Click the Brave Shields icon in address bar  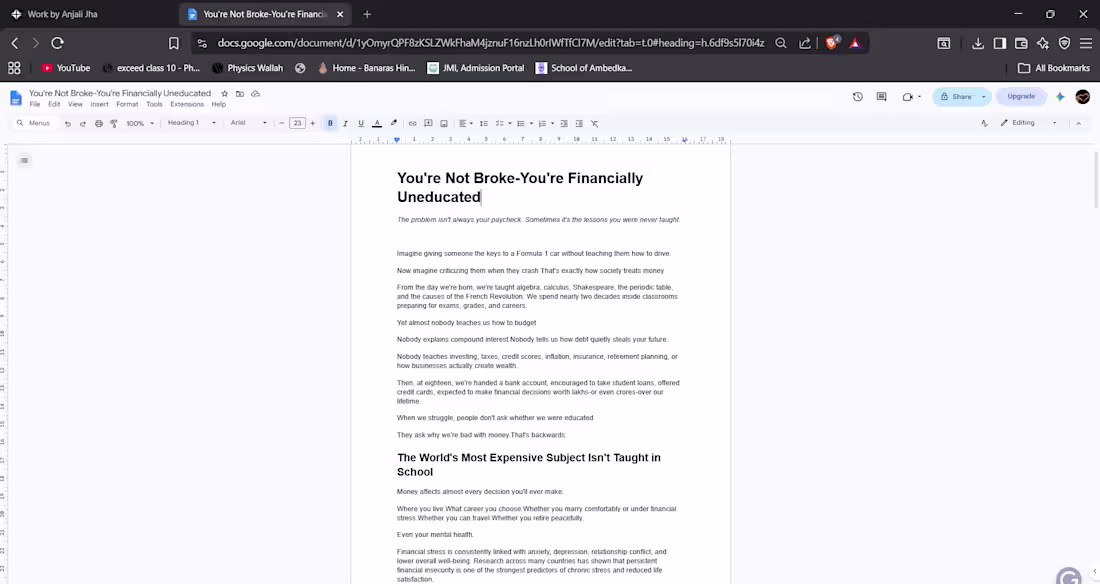831,43
